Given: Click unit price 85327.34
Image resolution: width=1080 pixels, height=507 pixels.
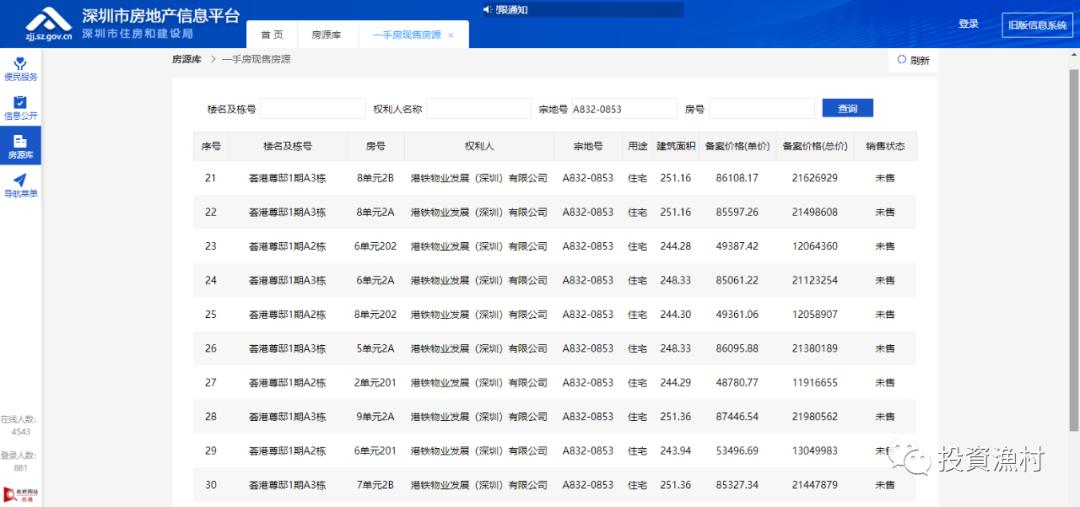Looking at the screenshot, I should point(737,485).
